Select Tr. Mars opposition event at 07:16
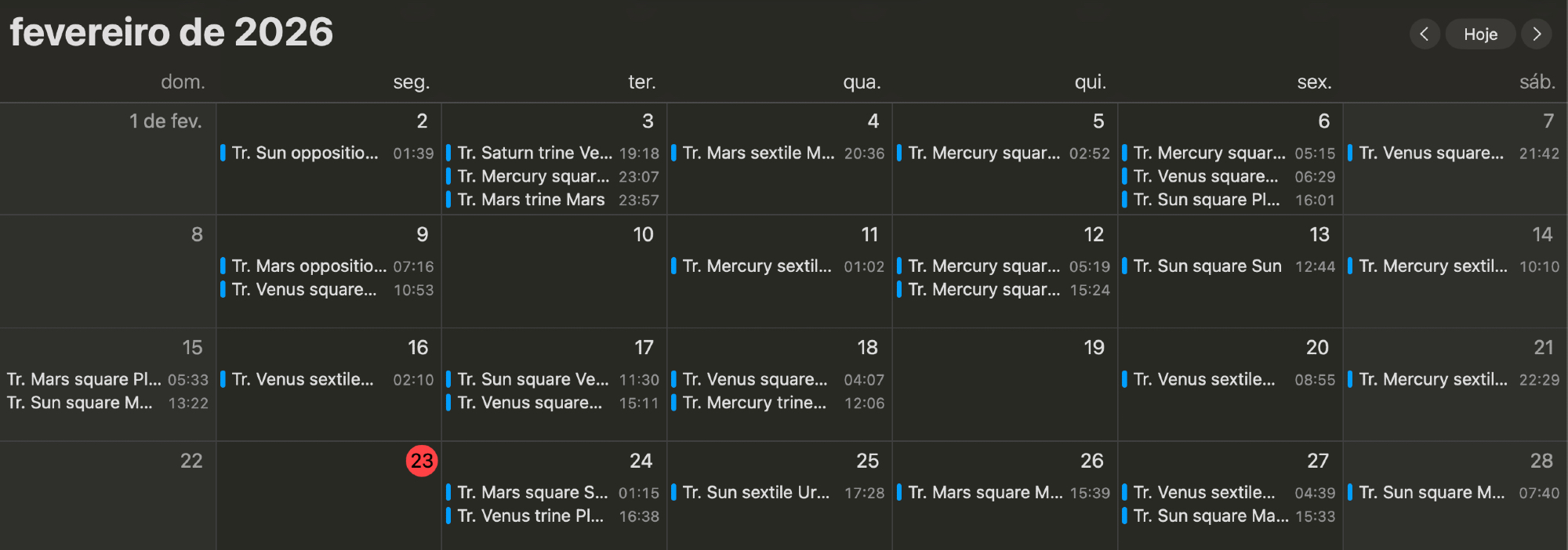Image resolution: width=1568 pixels, height=550 pixels. 309,266
